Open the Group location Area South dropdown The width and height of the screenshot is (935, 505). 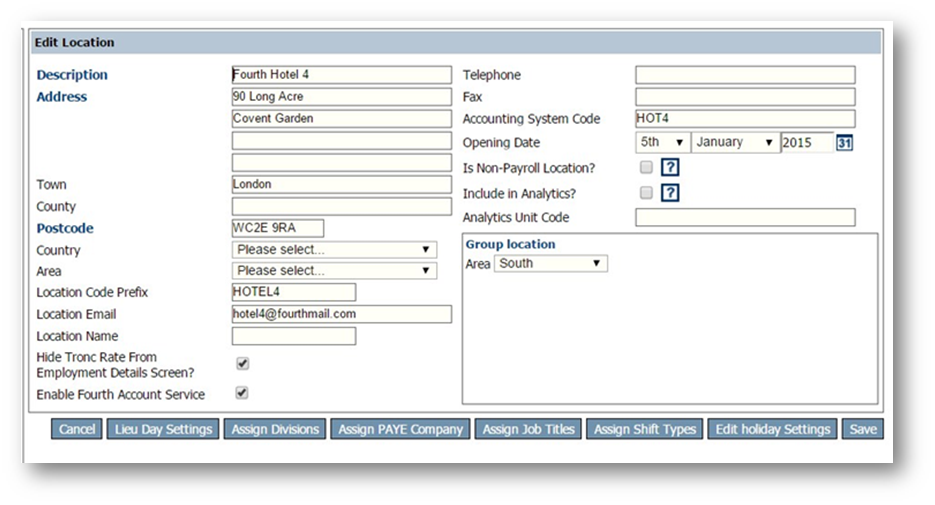click(551, 264)
